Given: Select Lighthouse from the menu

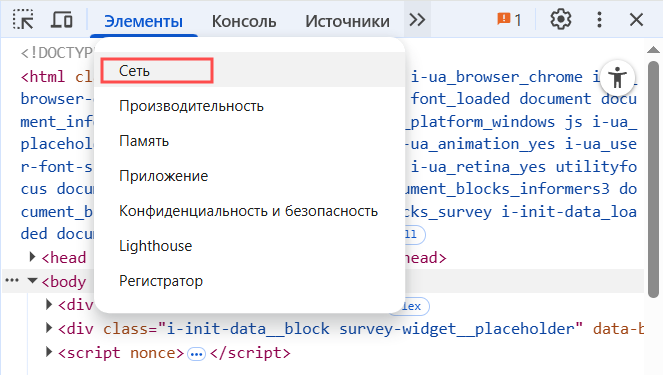Looking at the screenshot, I should (249, 246).
